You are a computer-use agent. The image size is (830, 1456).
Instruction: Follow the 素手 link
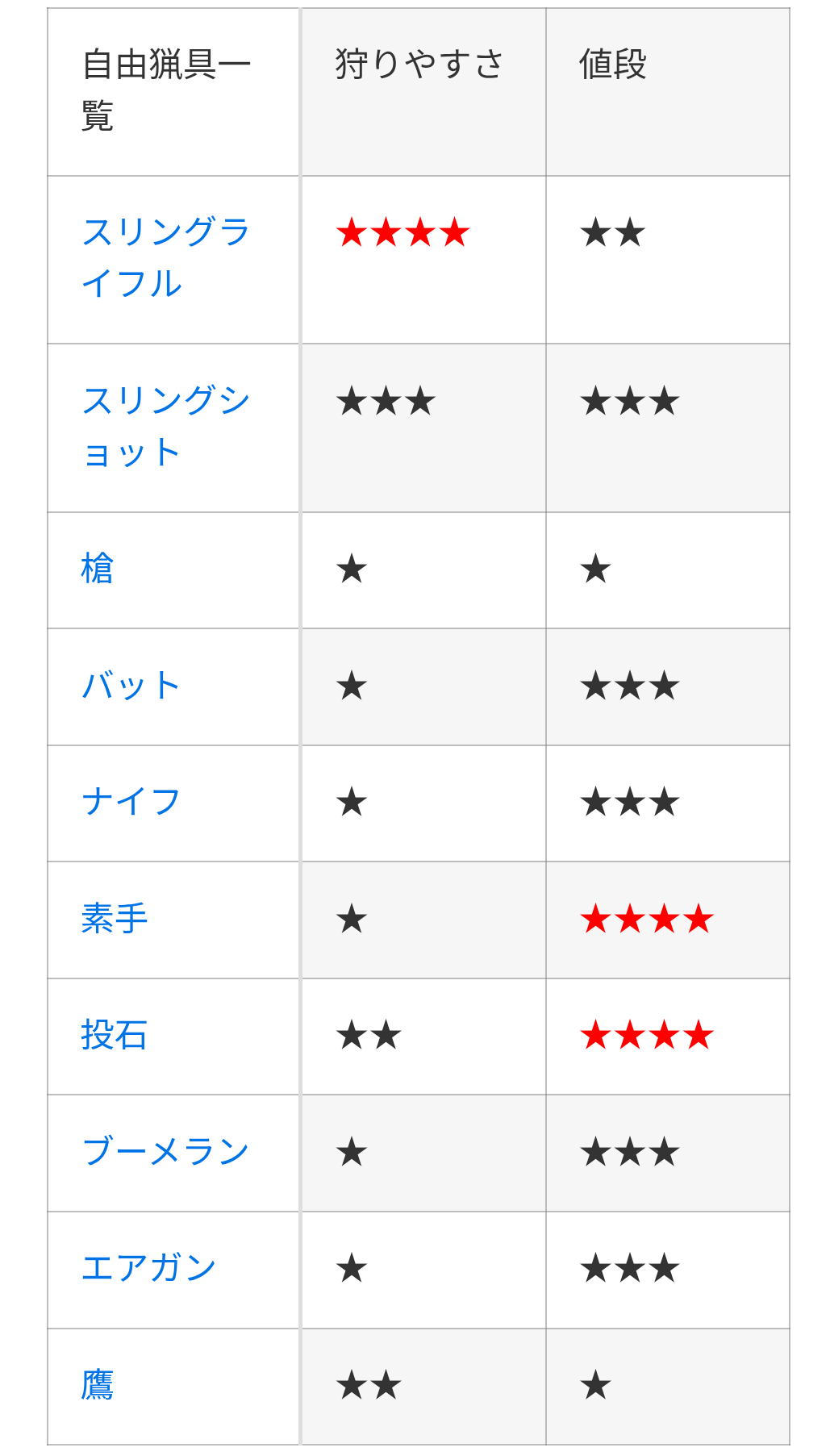pos(115,919)
